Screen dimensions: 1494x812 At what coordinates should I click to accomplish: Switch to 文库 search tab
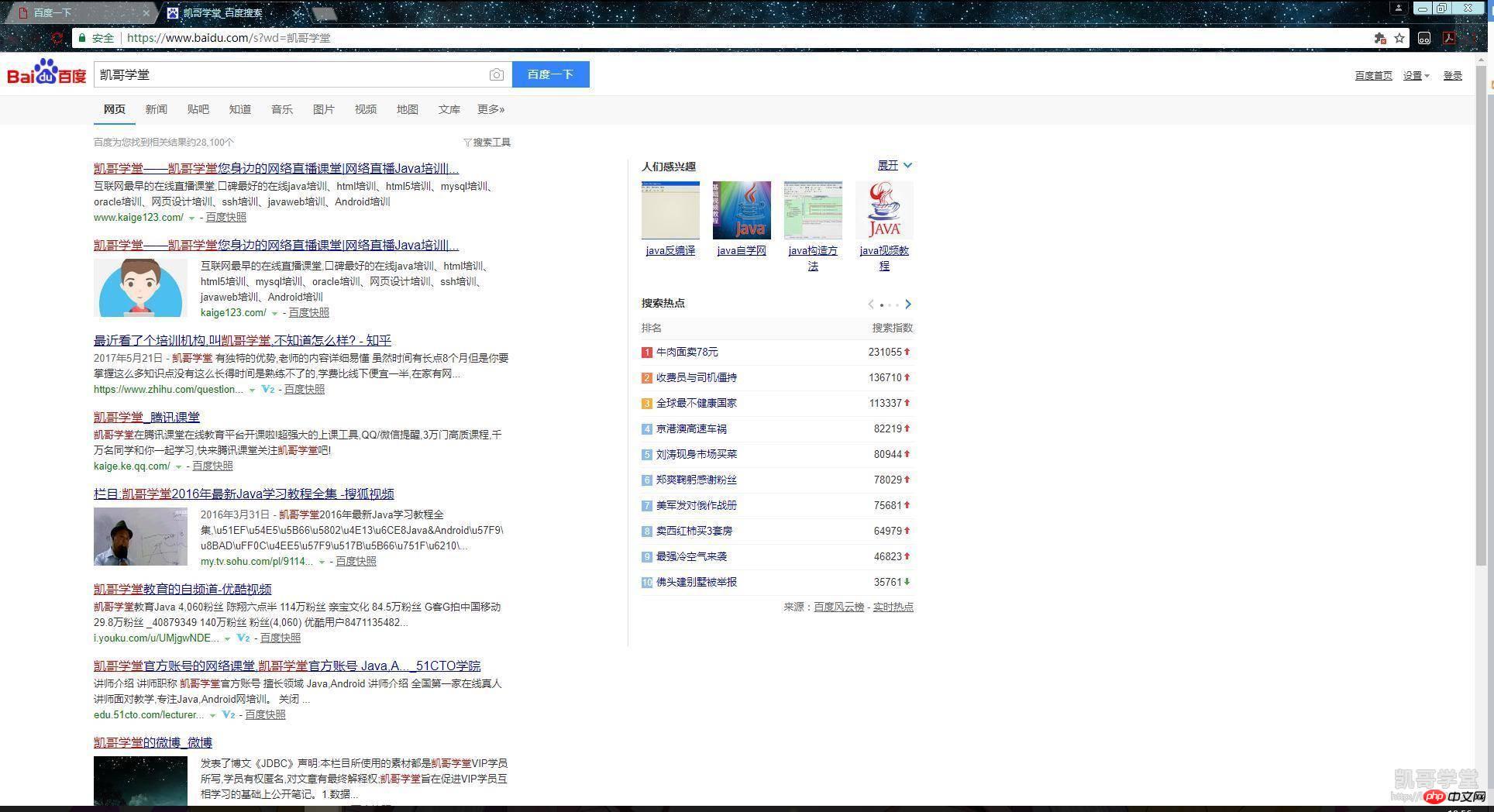[449, 109]
